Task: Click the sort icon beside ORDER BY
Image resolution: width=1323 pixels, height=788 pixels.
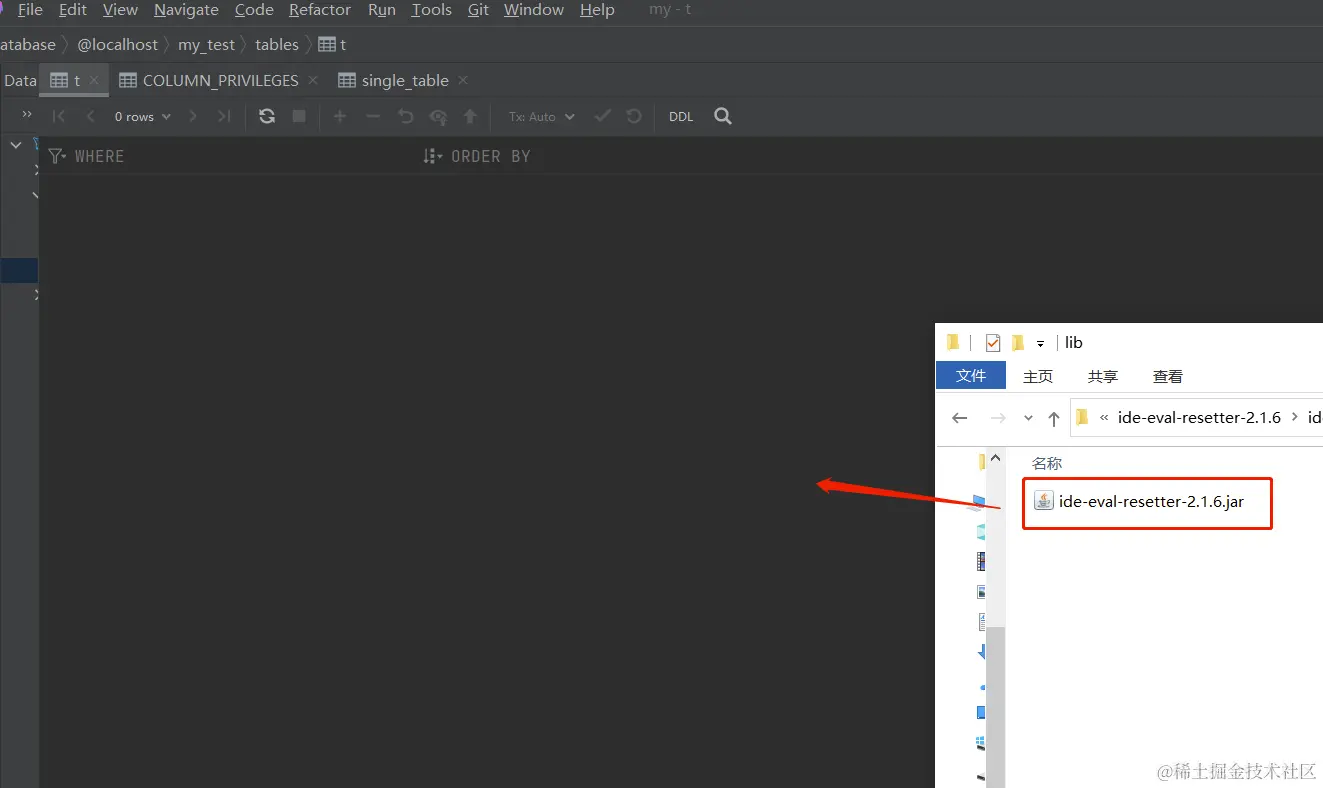Action: tap(432, 156)
